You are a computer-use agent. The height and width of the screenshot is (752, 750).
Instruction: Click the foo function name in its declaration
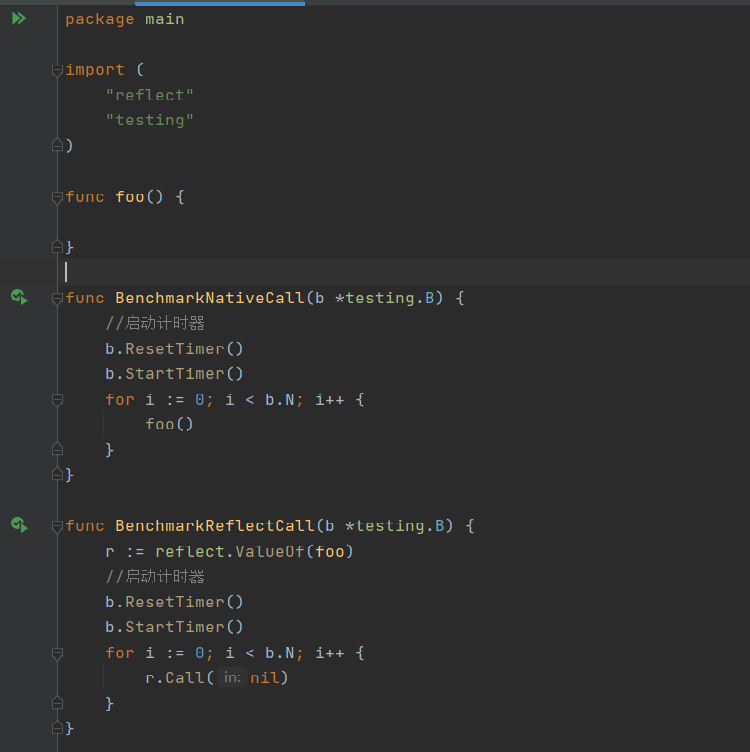130,197
